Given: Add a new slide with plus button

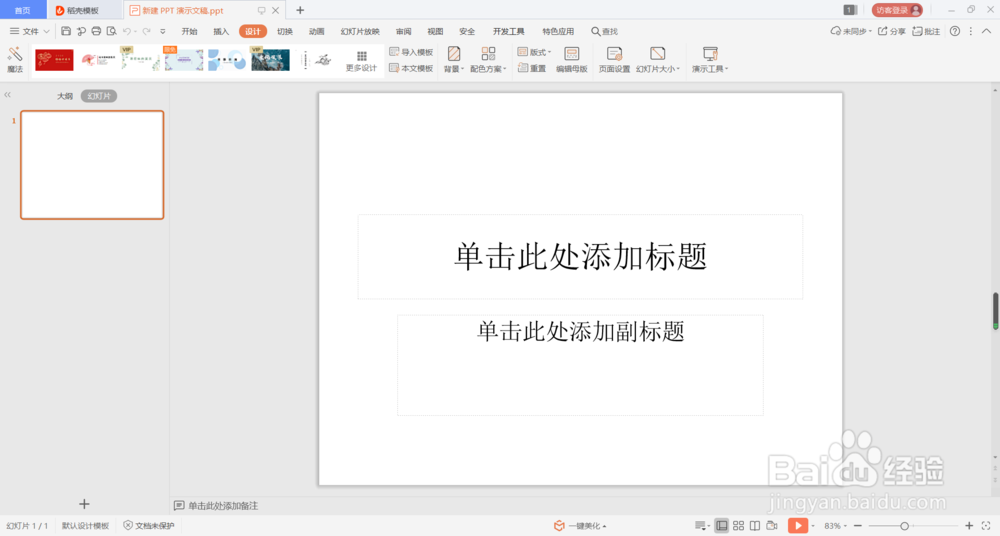Looking at the screenshot, I should pos(84,503).
